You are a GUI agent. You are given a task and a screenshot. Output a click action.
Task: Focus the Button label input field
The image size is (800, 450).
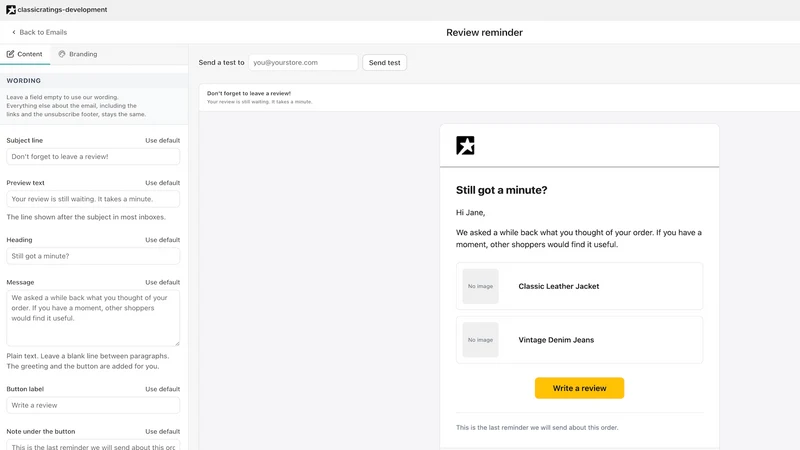(x=93, y=405)
